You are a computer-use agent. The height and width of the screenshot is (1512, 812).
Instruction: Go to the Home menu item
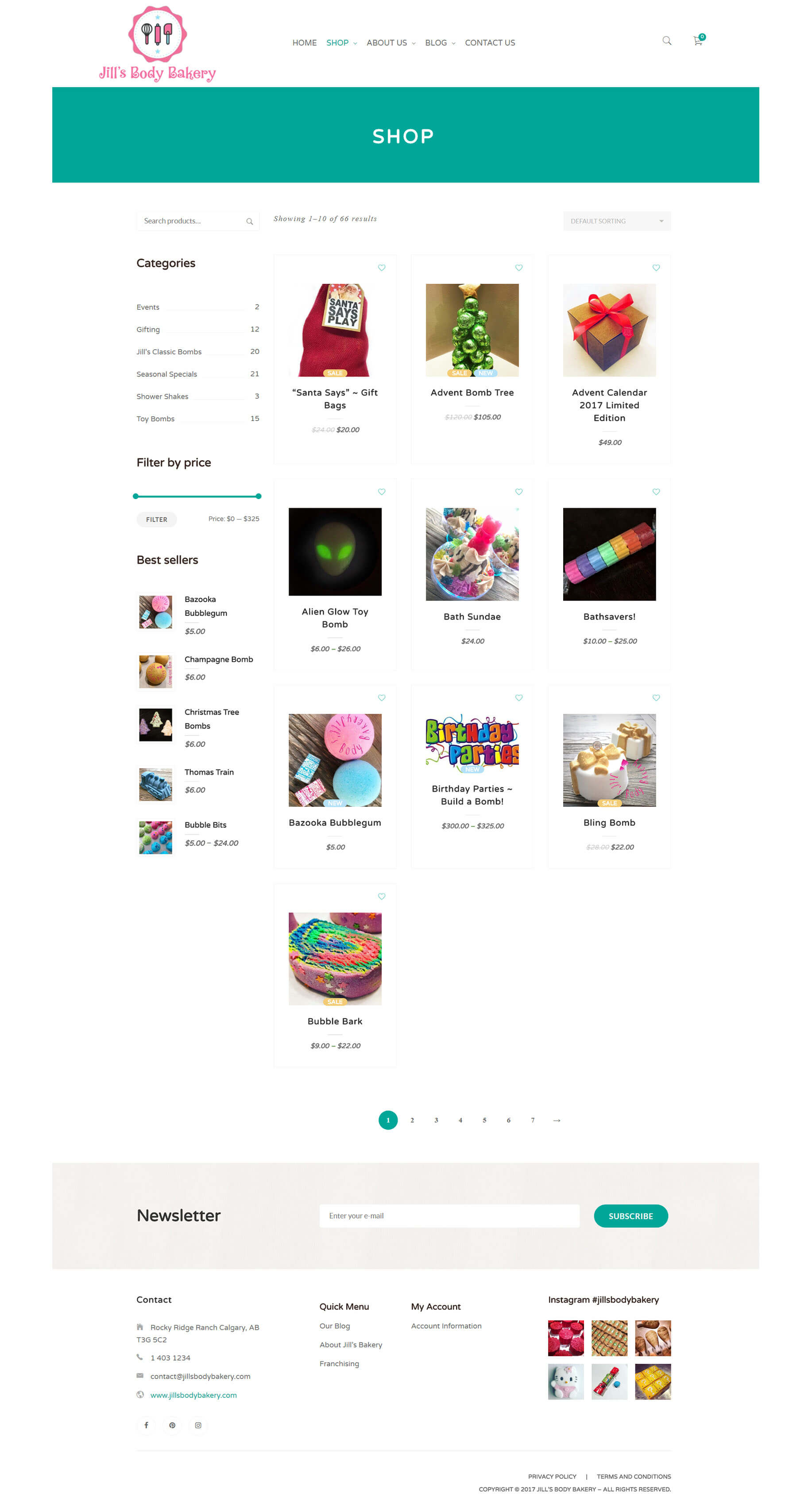[304, 43]
